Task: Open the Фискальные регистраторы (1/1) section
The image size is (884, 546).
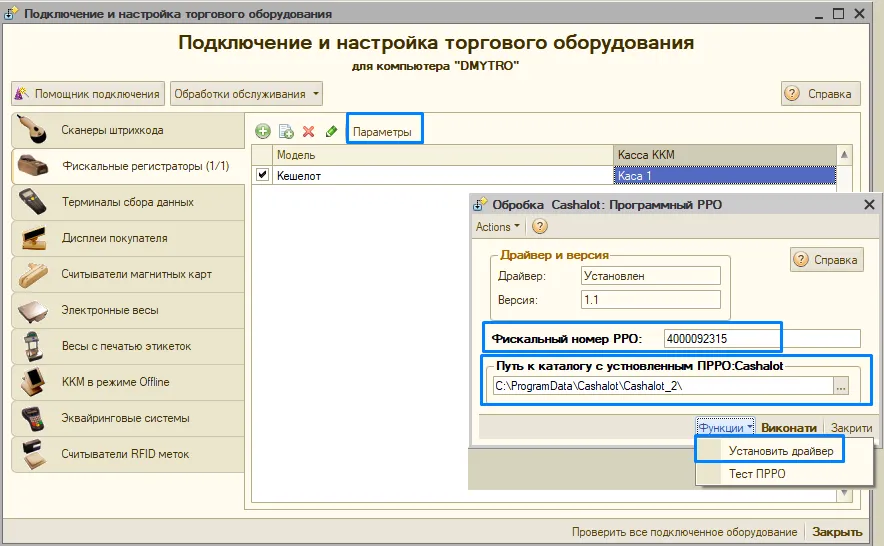Action: coord(128,166)
